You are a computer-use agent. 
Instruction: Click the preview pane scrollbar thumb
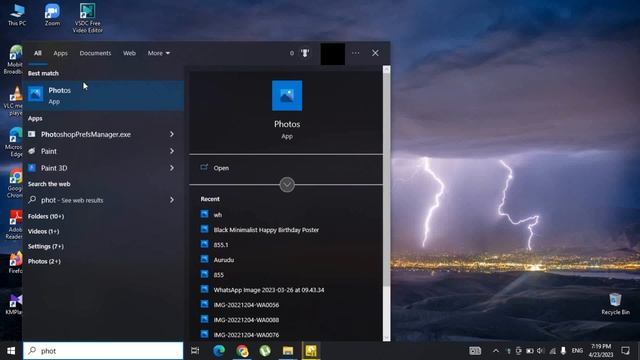coord(387,180)
